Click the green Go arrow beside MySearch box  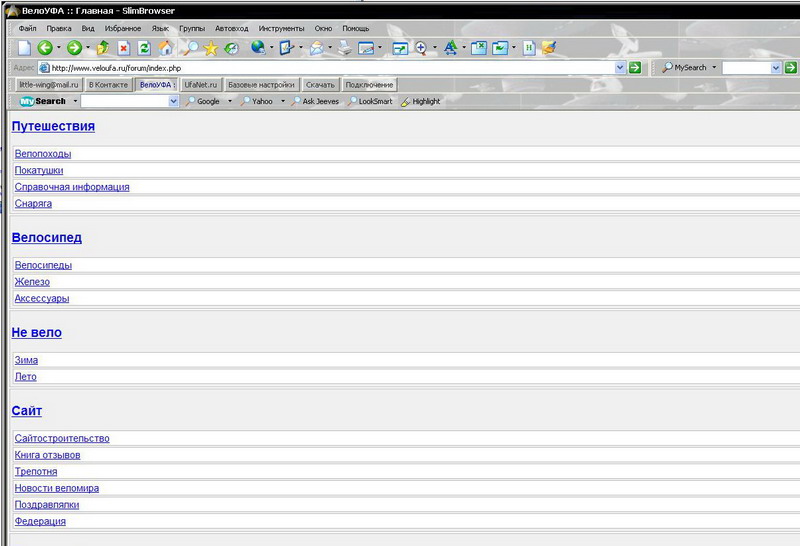coord(790,67)
